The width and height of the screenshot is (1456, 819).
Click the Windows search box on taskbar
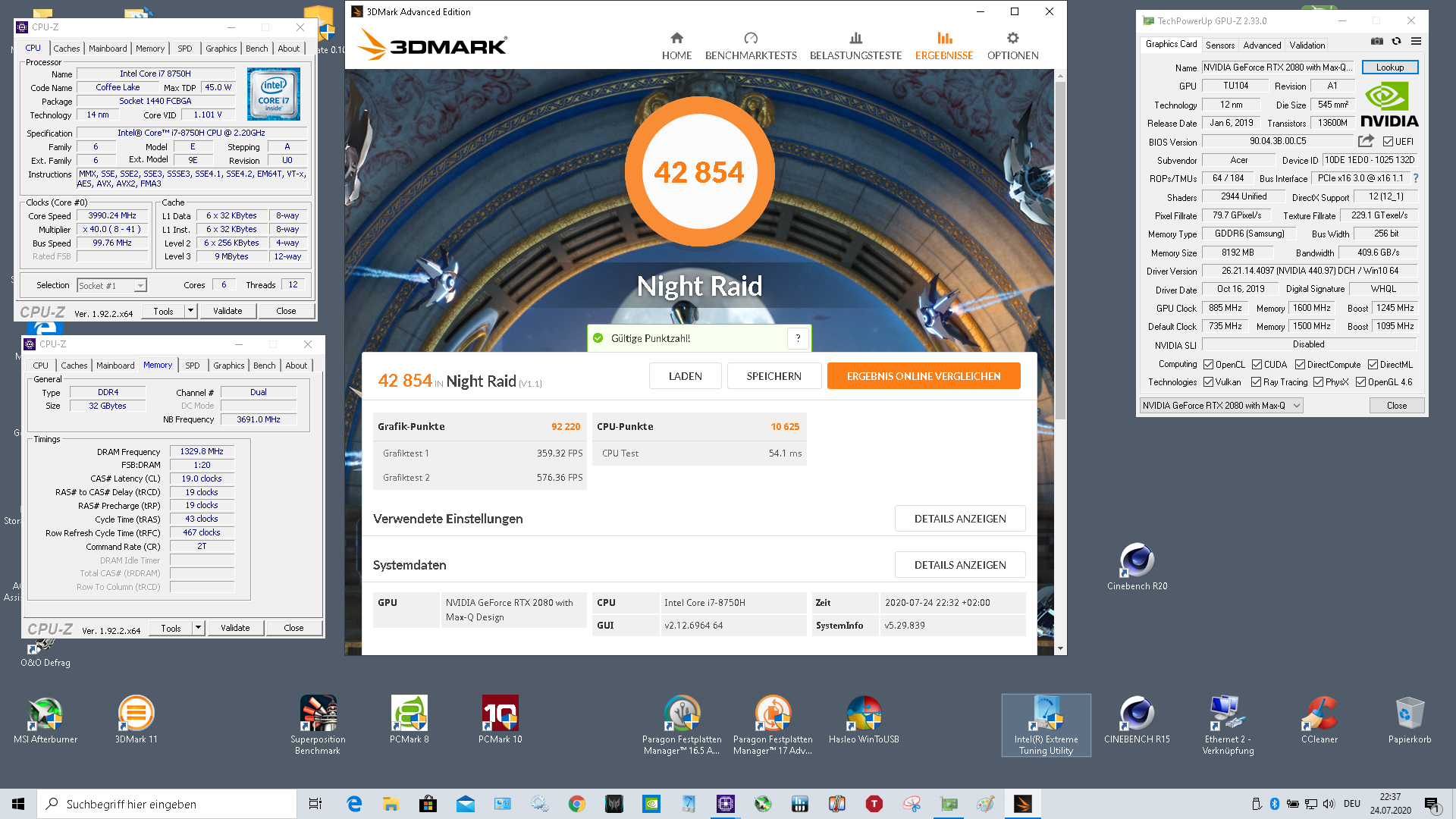pyautogui.click(x=167, y=804)
